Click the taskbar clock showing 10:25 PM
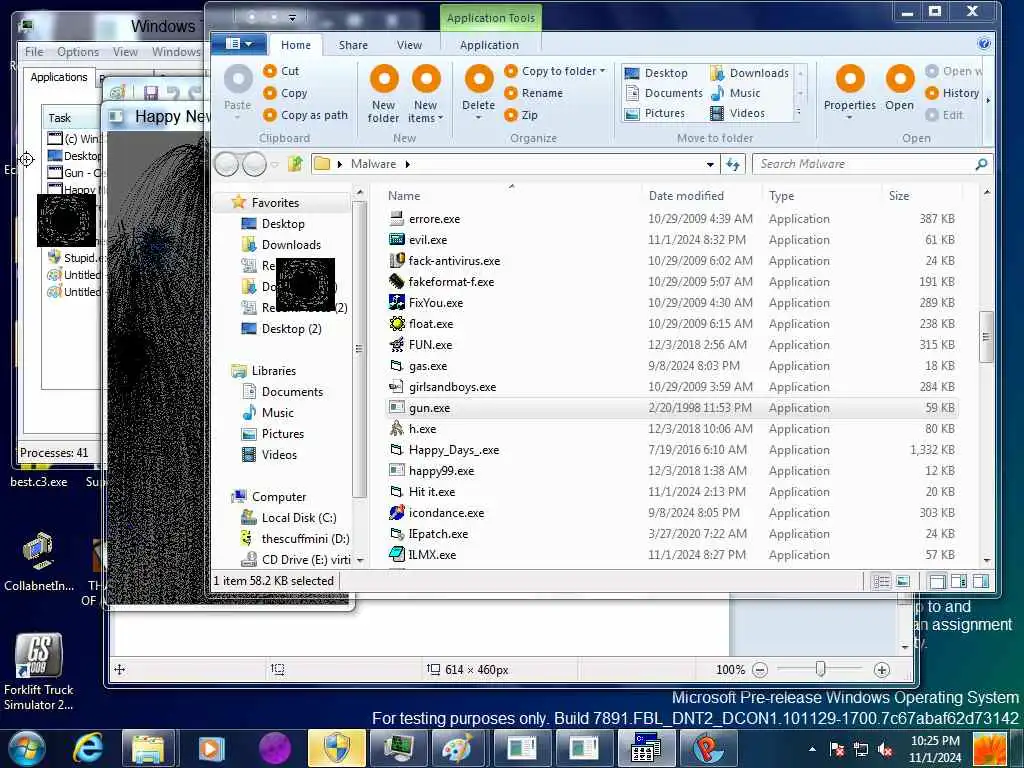The height and width of the screenshot is (768, 1024). pos(935,749)
